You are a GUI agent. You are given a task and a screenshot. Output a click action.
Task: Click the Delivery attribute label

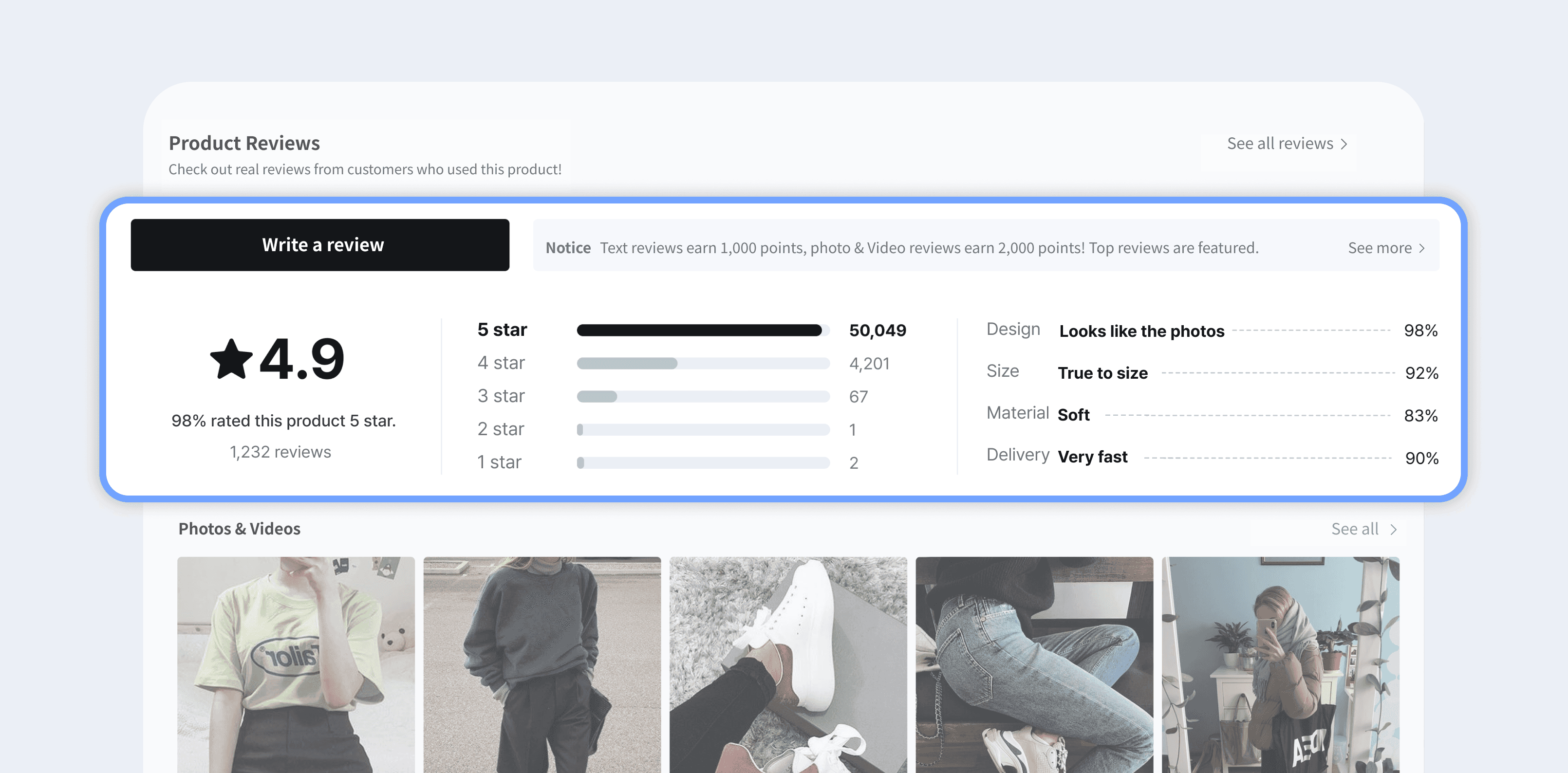coord(1018,455)
